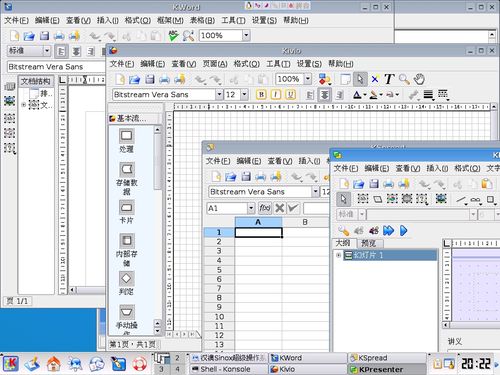Switch to KSpread via taskbar button
The height and width of the screenshot is (375, 500).
[387, 358]
